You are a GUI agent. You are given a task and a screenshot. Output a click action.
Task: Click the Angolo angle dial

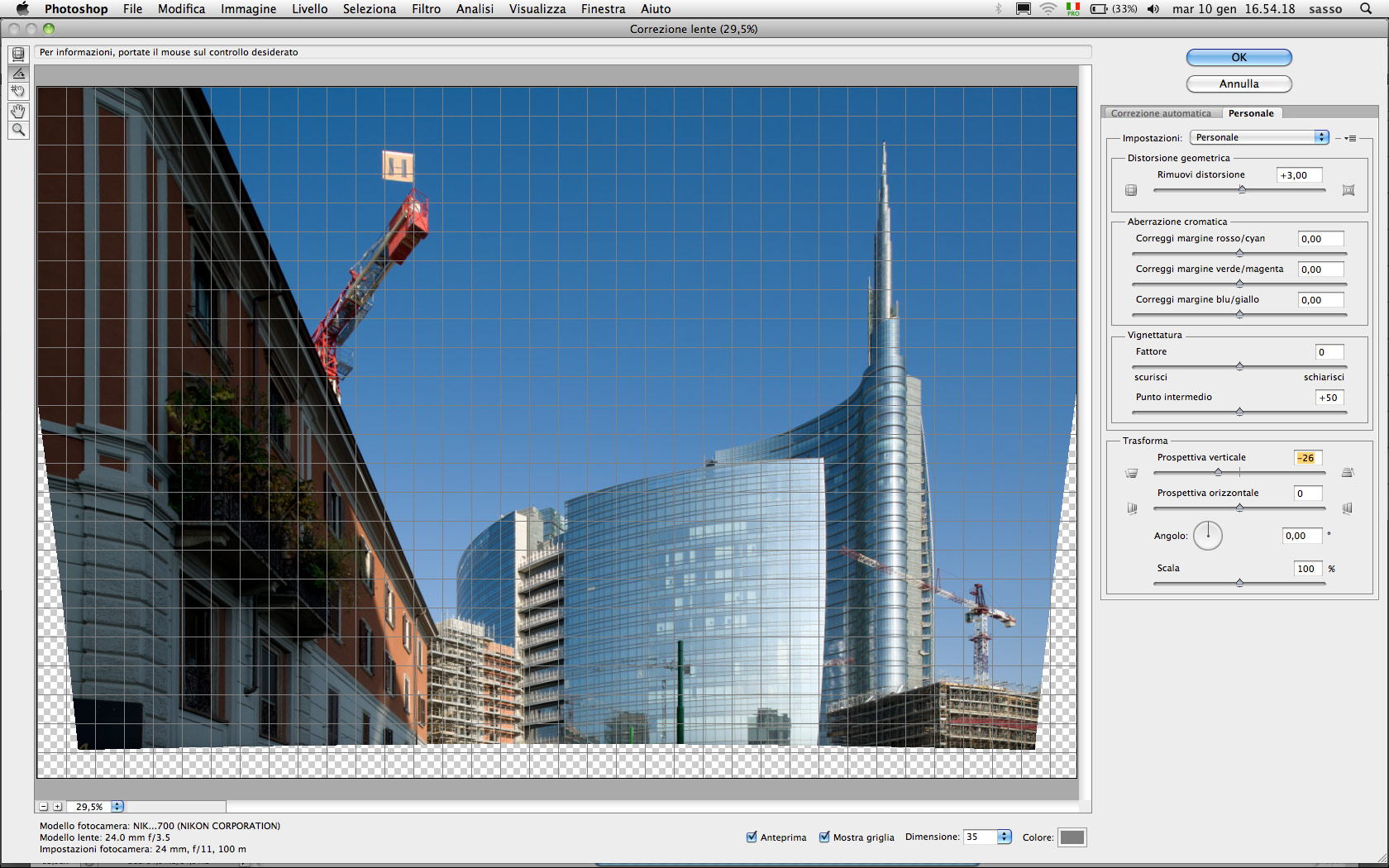coord(1208,536)
